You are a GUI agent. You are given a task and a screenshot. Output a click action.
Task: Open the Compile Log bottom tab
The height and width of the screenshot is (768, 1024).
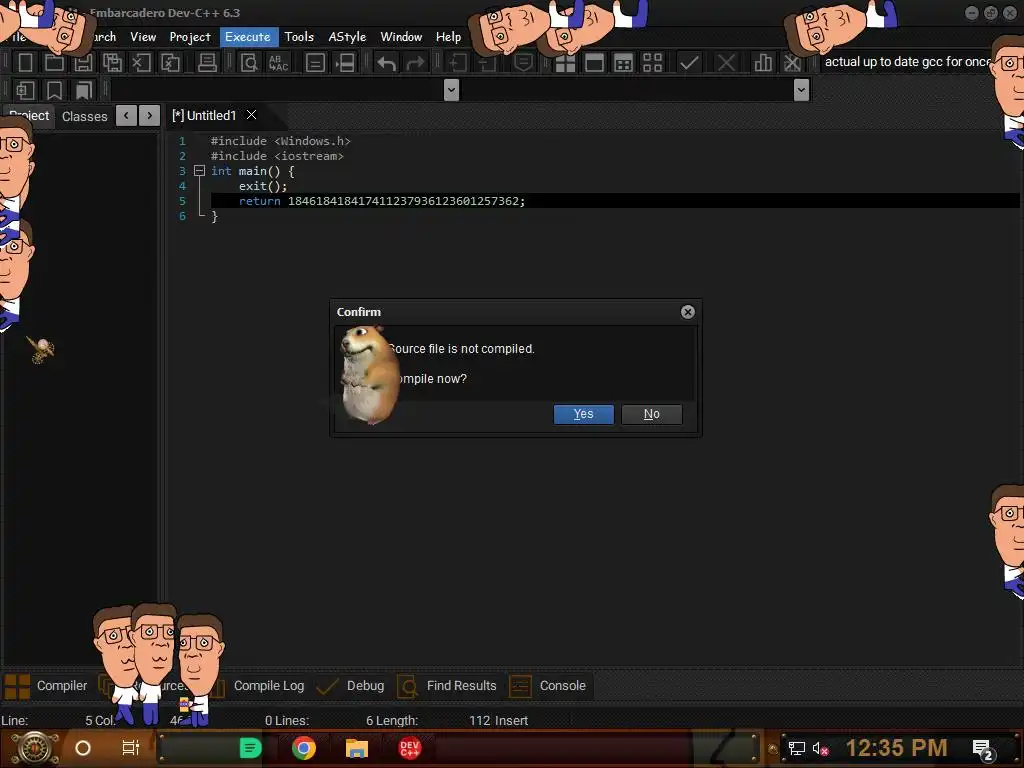pyautogui.click(x=268, y=686)
